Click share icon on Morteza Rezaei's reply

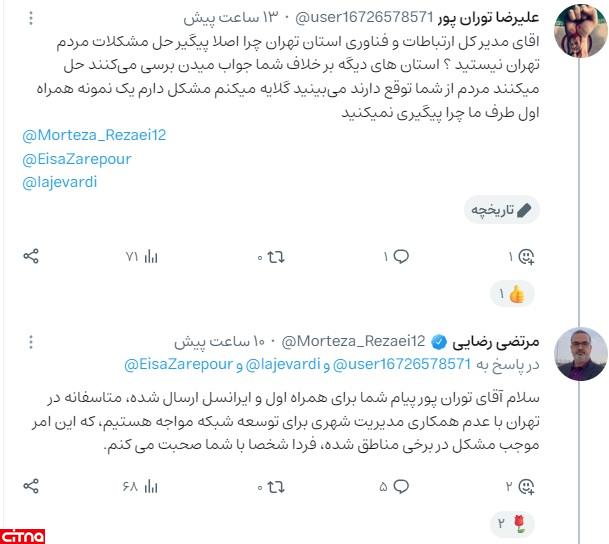click(x=31, y=486)
